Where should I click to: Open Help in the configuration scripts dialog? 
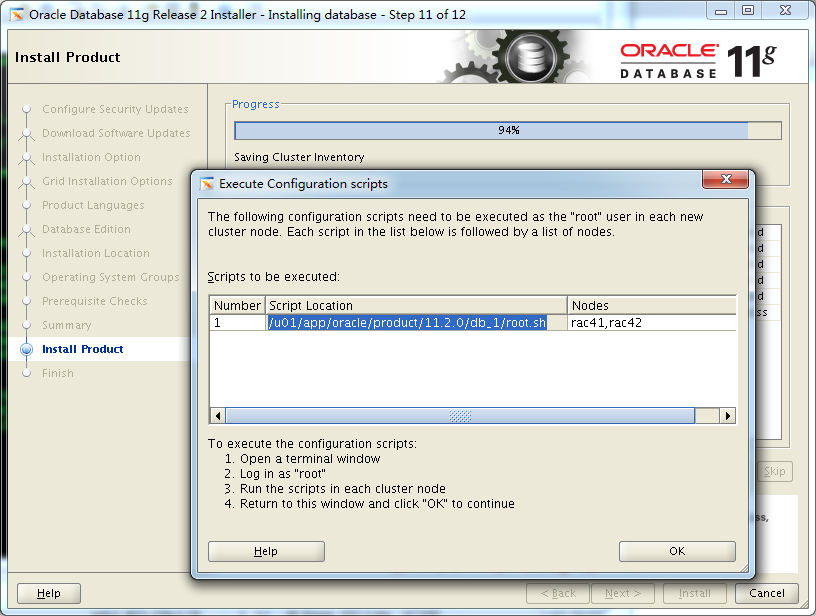tap(266, 551)
